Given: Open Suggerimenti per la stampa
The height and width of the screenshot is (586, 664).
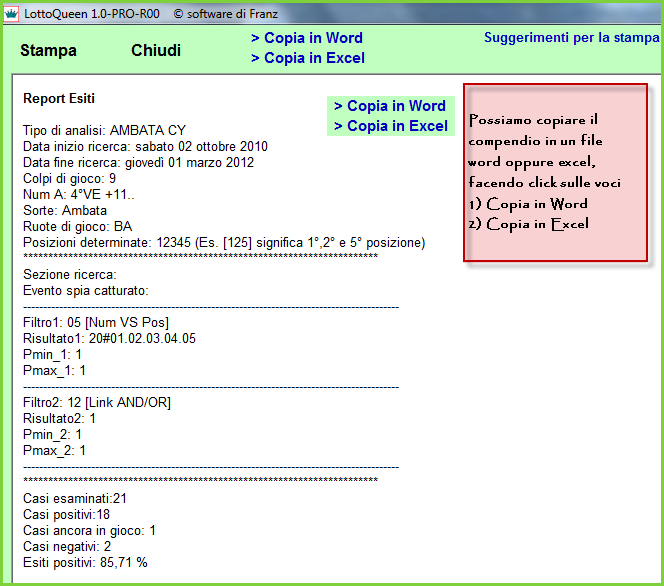Looking at the screenshot, I should 572,38.
